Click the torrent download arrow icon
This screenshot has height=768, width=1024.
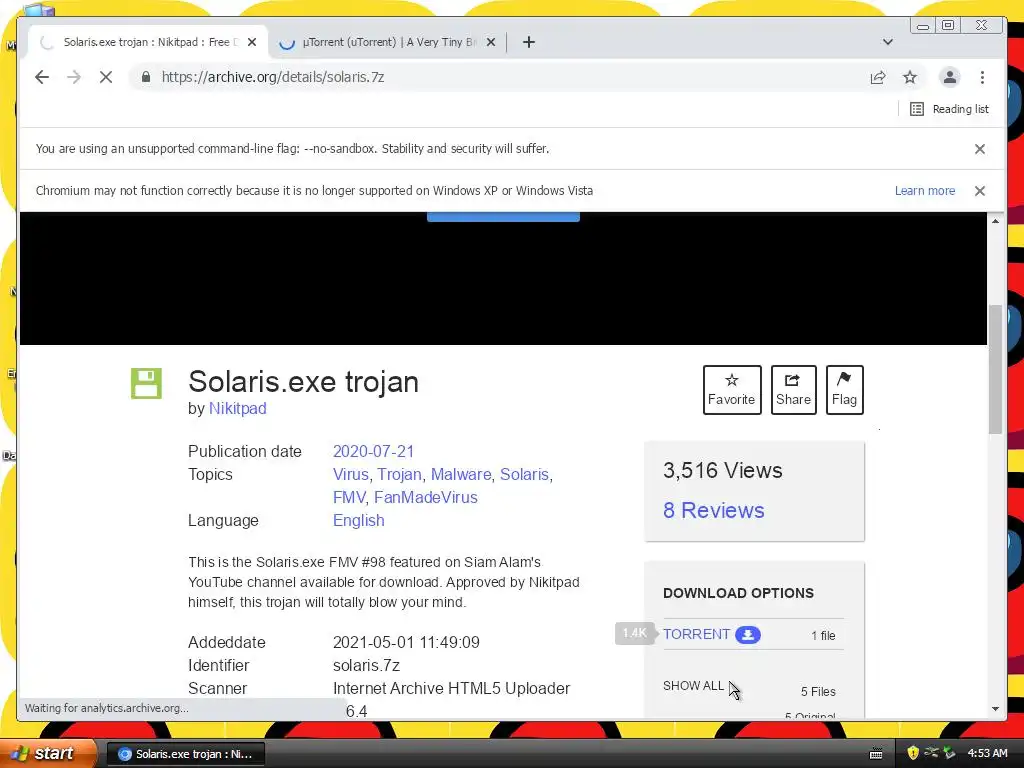(748, 635)
